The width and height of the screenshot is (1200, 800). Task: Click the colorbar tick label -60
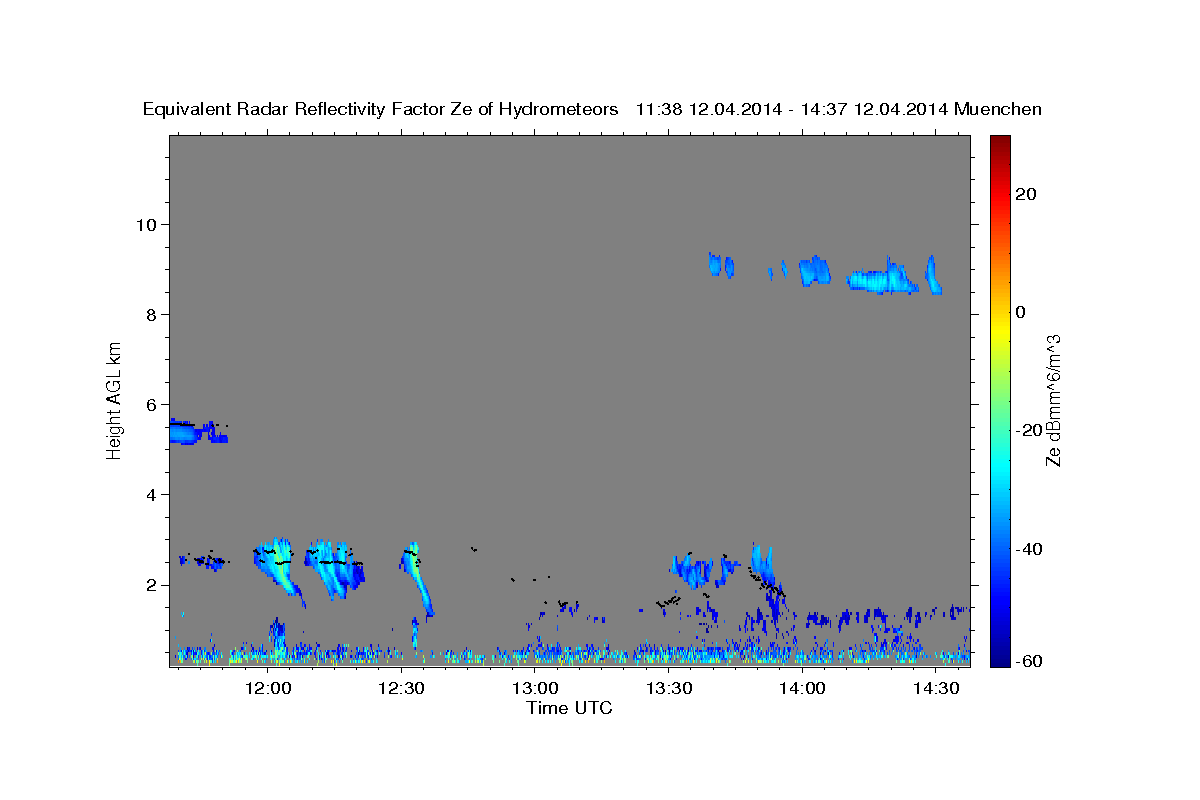(1027, 661)
